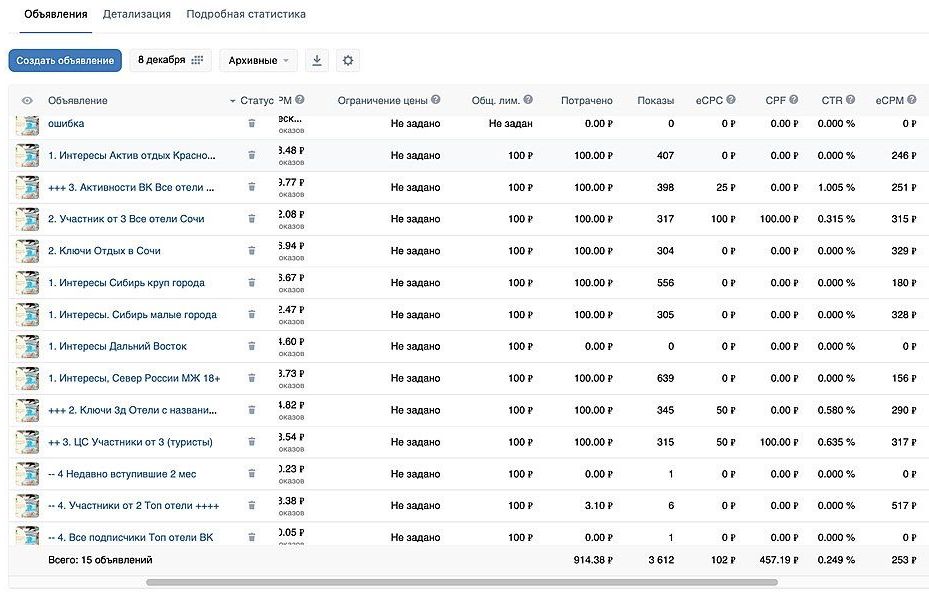Open the '8 декабря' date picker
929x600 pixels.
point(170,60)
